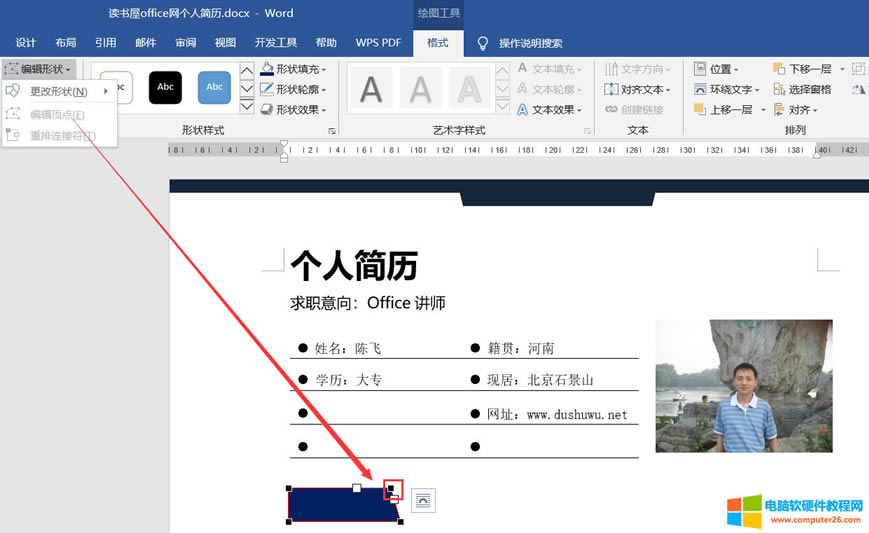Click the layout options icon beside shape
Image resolution: width=869 pixels, height=533 pixels.
click(423, 500)
